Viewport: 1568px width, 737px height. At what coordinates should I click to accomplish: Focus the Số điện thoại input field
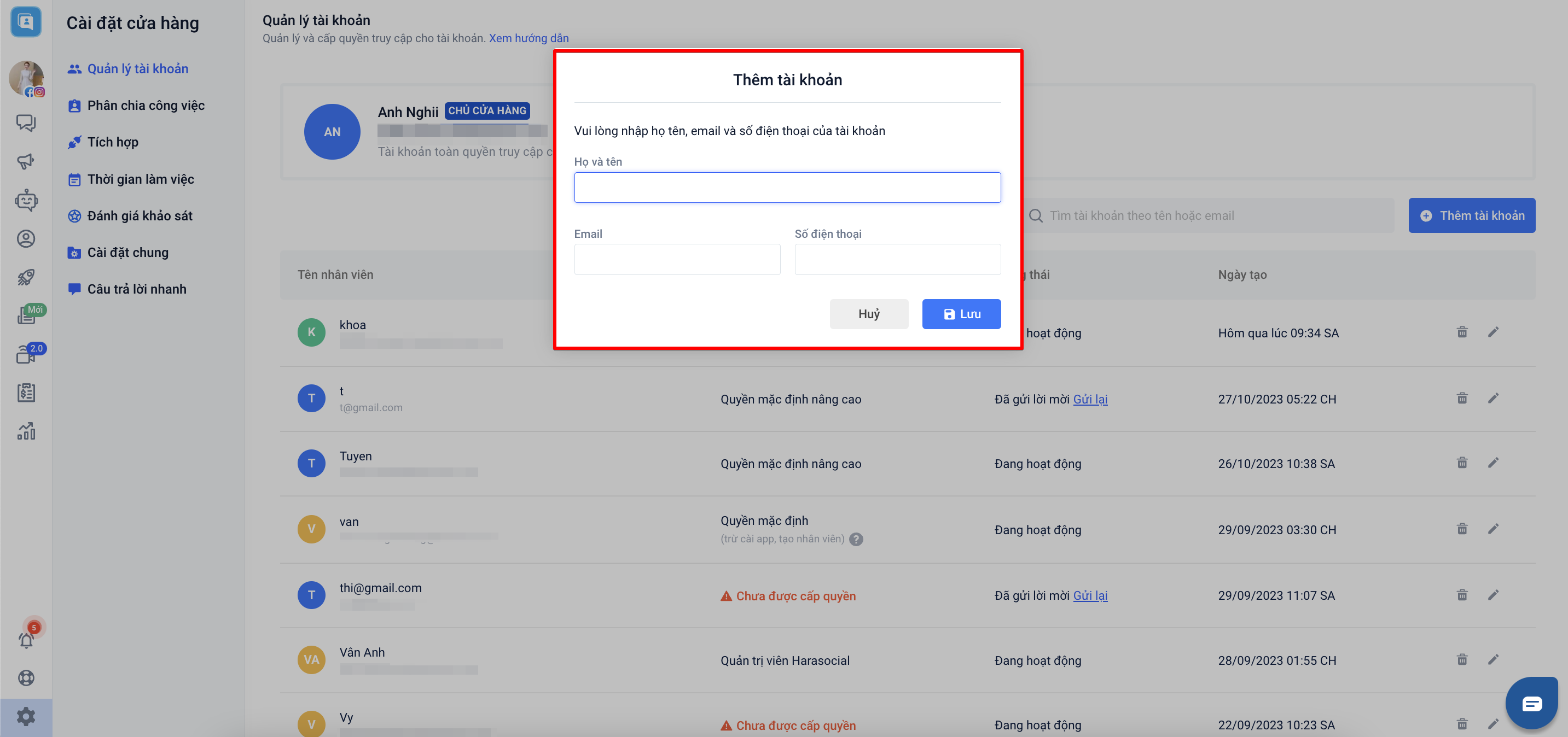click(897, 260)
